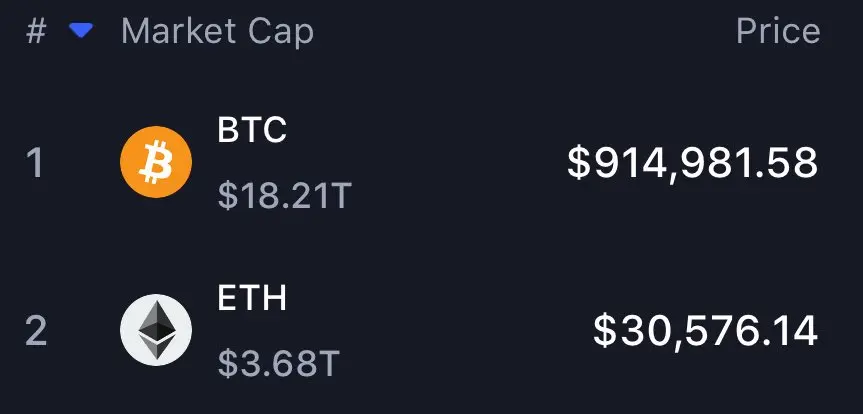Sort by Price column header
The width and height of the screenshot is (863, 414).
point(778,31)
